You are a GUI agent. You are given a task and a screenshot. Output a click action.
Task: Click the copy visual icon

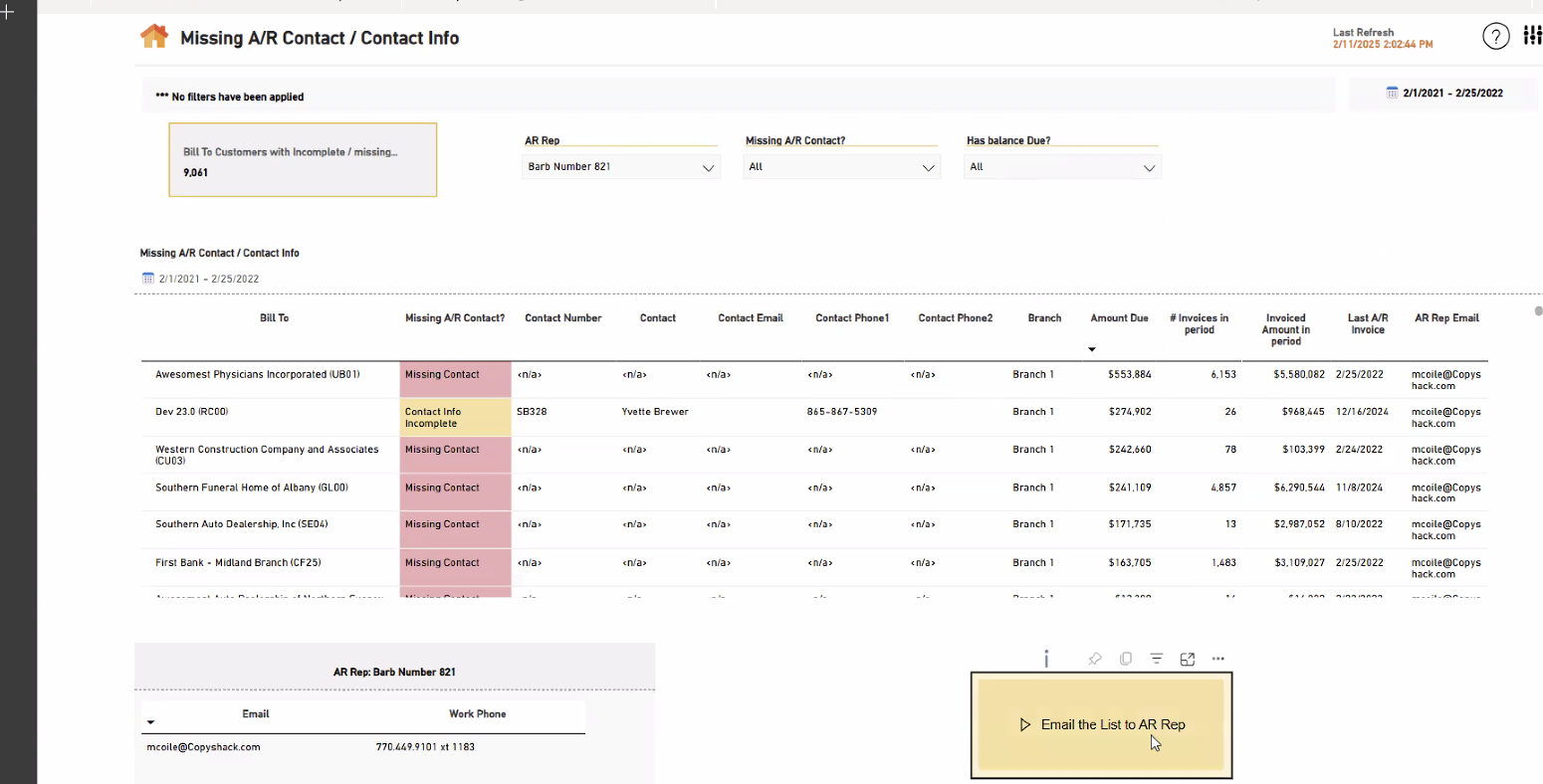1126,659
